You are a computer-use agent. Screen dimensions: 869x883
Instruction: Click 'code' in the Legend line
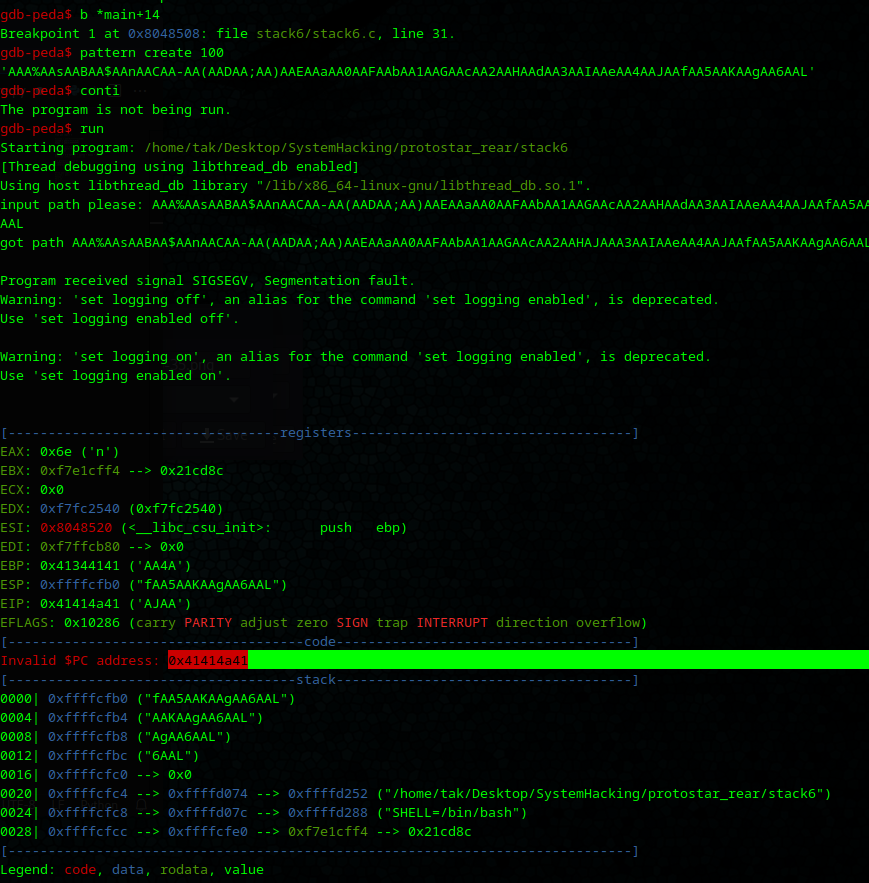[x=80, y=870]
